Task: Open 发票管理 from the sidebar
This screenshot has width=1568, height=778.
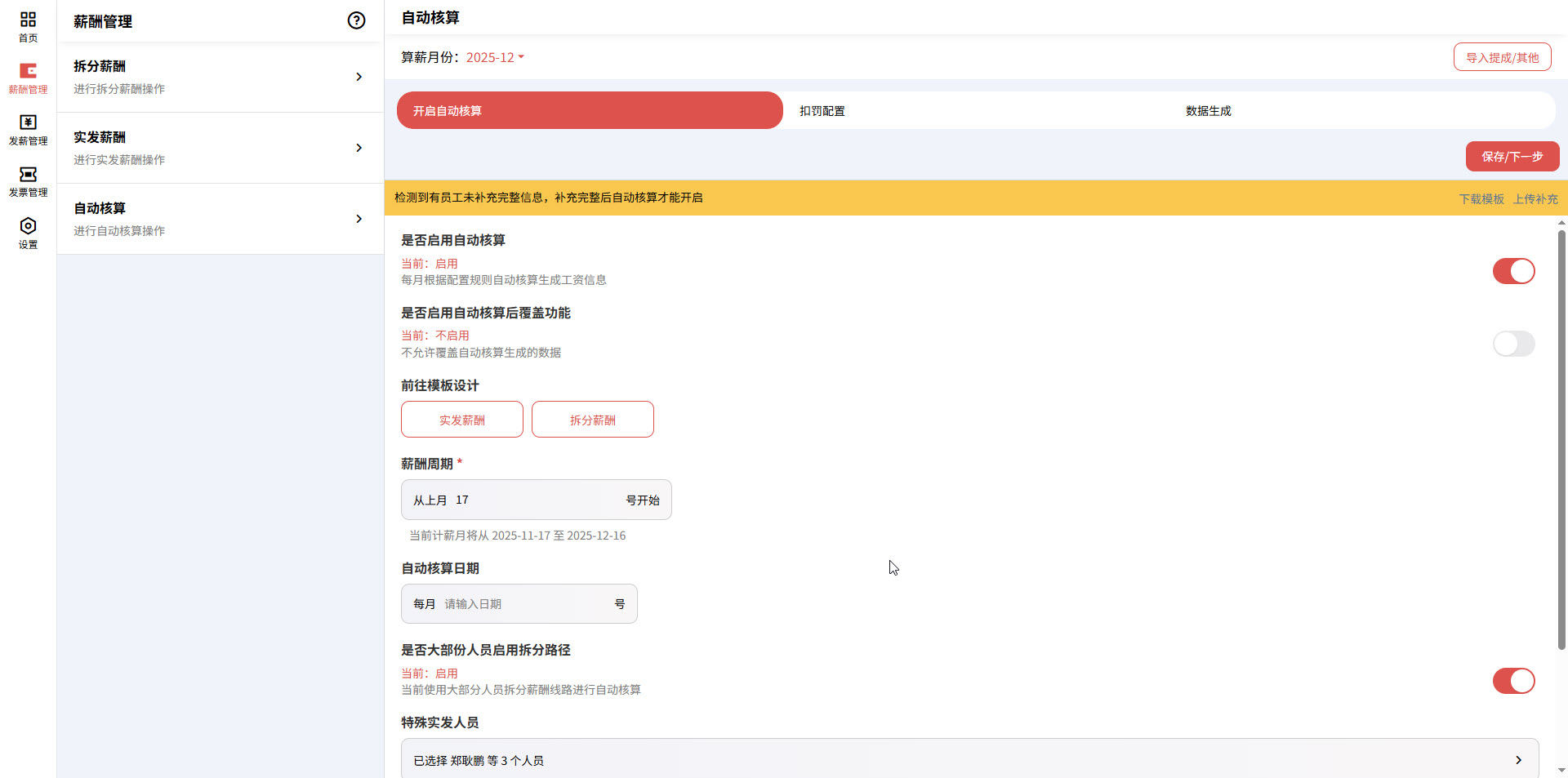Action: (28, 180)
